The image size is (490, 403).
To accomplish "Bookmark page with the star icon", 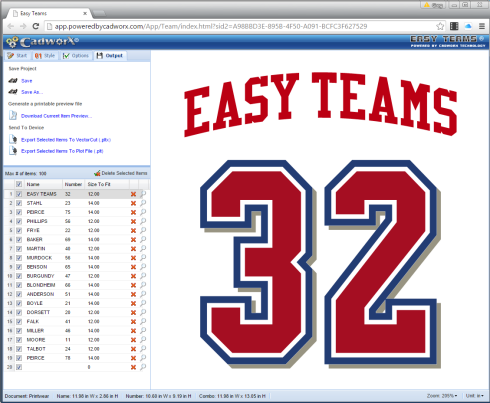I will click(x=440, y=26).
